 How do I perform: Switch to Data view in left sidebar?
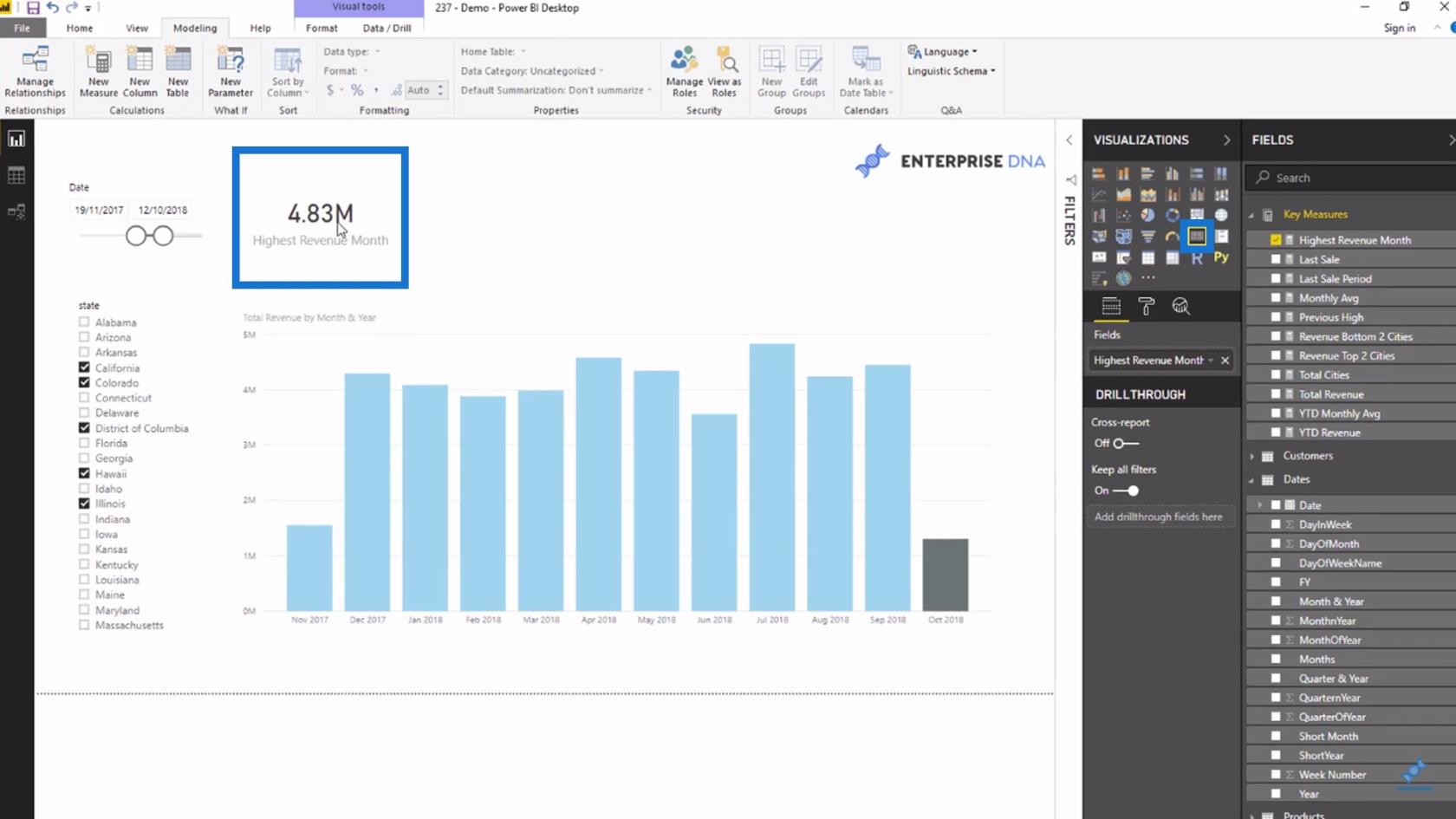tap(16, 175)
